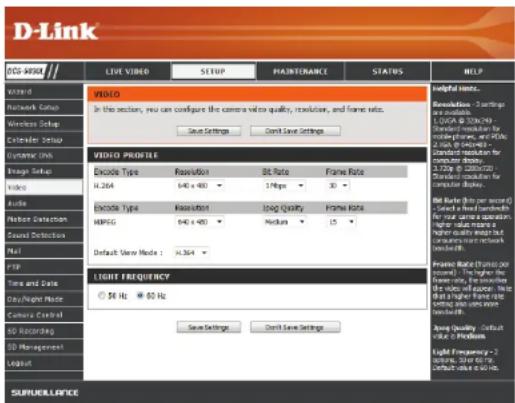Click bottom Don't Save Settings button

click(x=295, y=327)
